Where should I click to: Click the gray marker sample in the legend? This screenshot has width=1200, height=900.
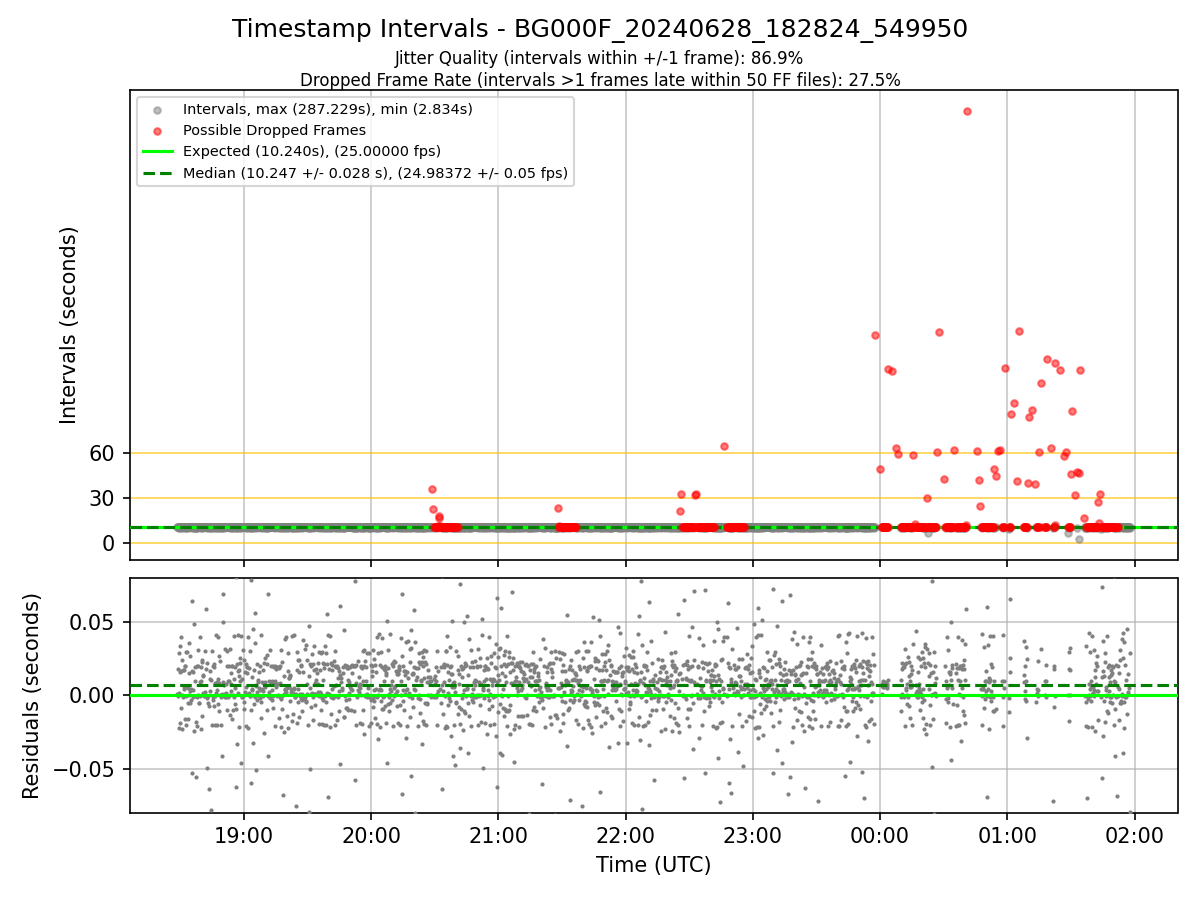[x=157, y=109]
